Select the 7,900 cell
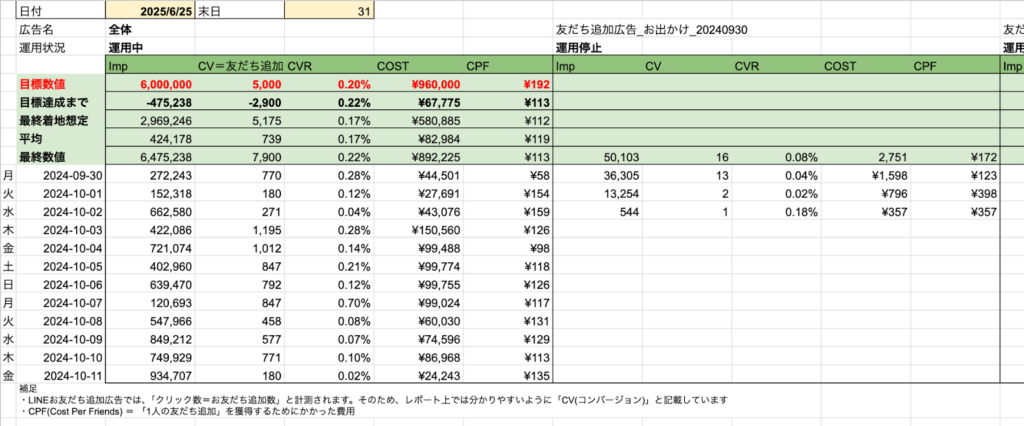1024x426 pixels. pyautogui.click(x=240, y=157)
